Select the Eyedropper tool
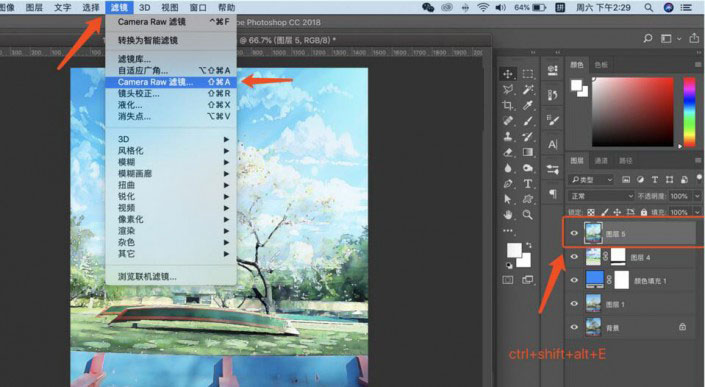 tap(528, 106)
